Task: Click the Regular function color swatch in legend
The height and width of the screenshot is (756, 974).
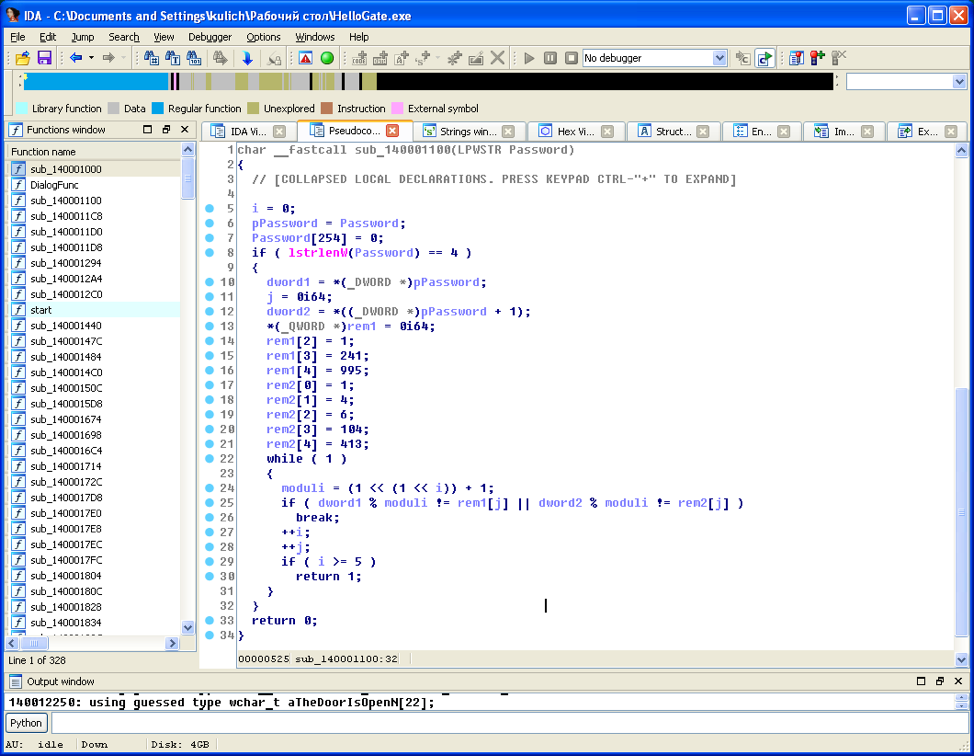Action: [158, 108]
